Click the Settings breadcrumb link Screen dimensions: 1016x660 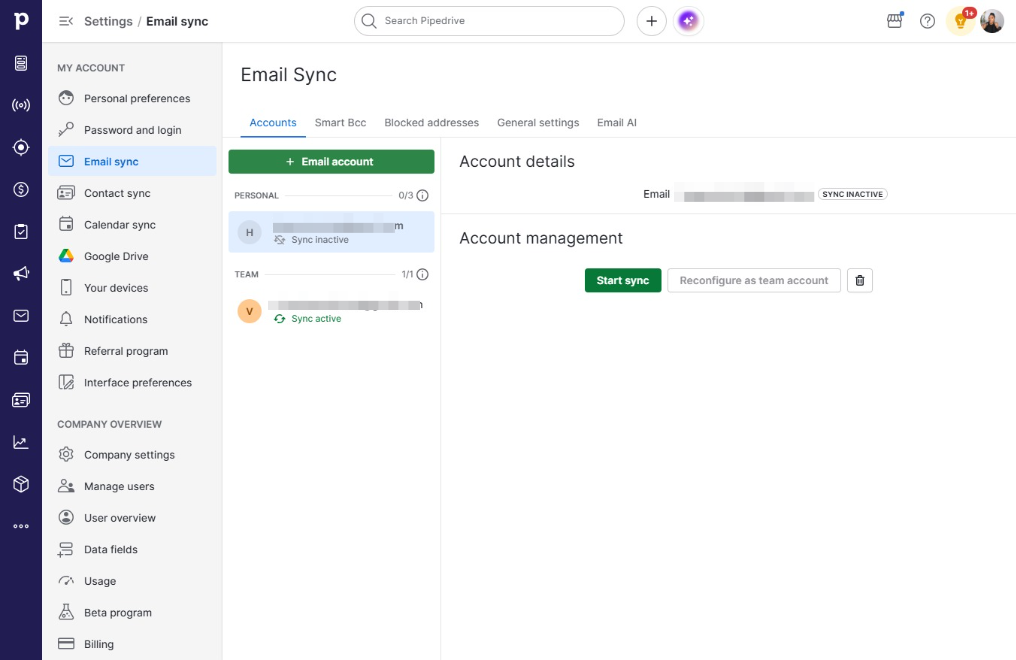point(108,21)
